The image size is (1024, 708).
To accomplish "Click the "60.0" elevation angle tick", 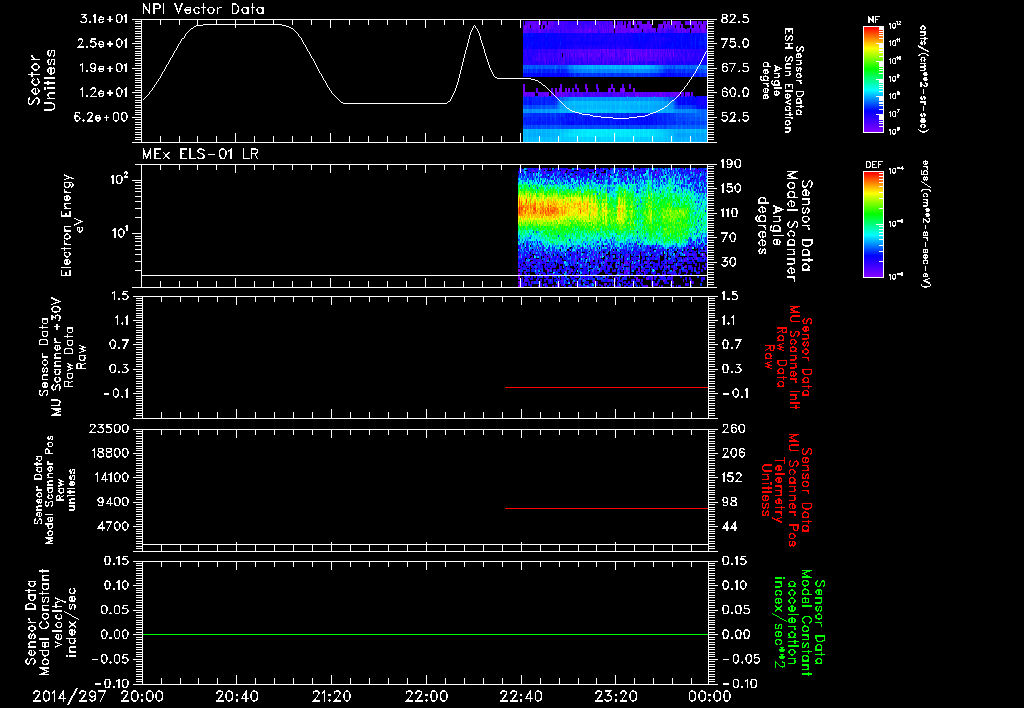I will click(x=735, y=93).
